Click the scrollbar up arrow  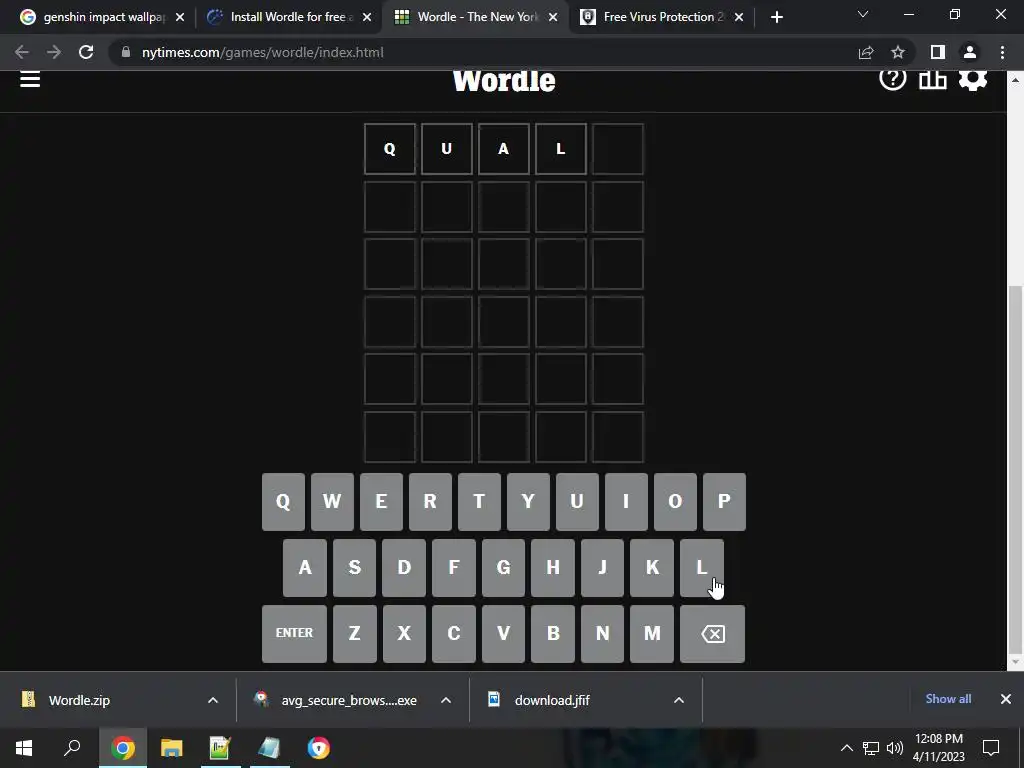point(1014,79)
